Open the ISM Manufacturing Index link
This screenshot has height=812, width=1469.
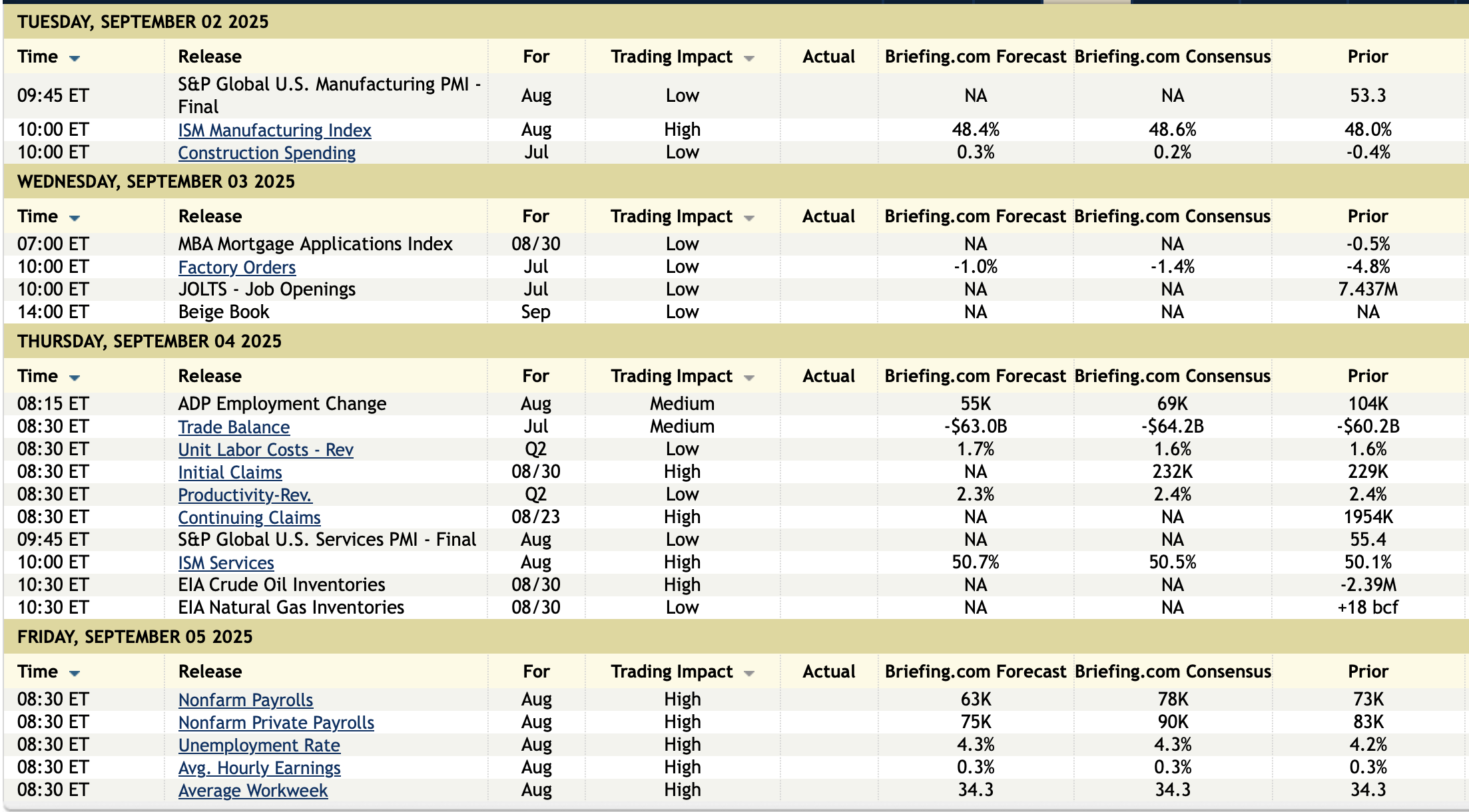274,130
